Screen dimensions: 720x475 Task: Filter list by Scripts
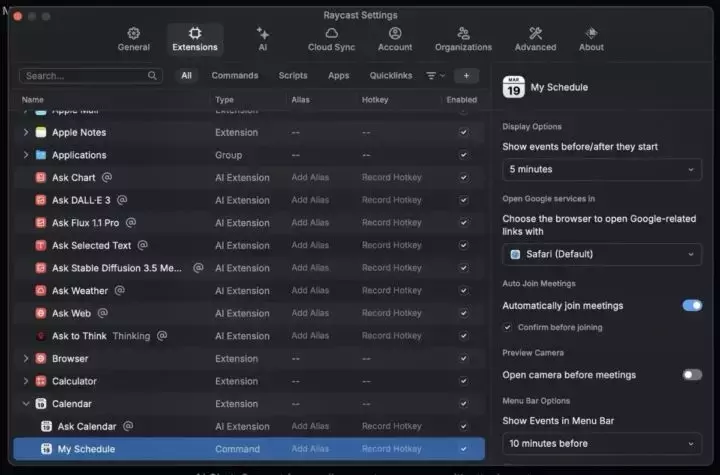[293, 75]
